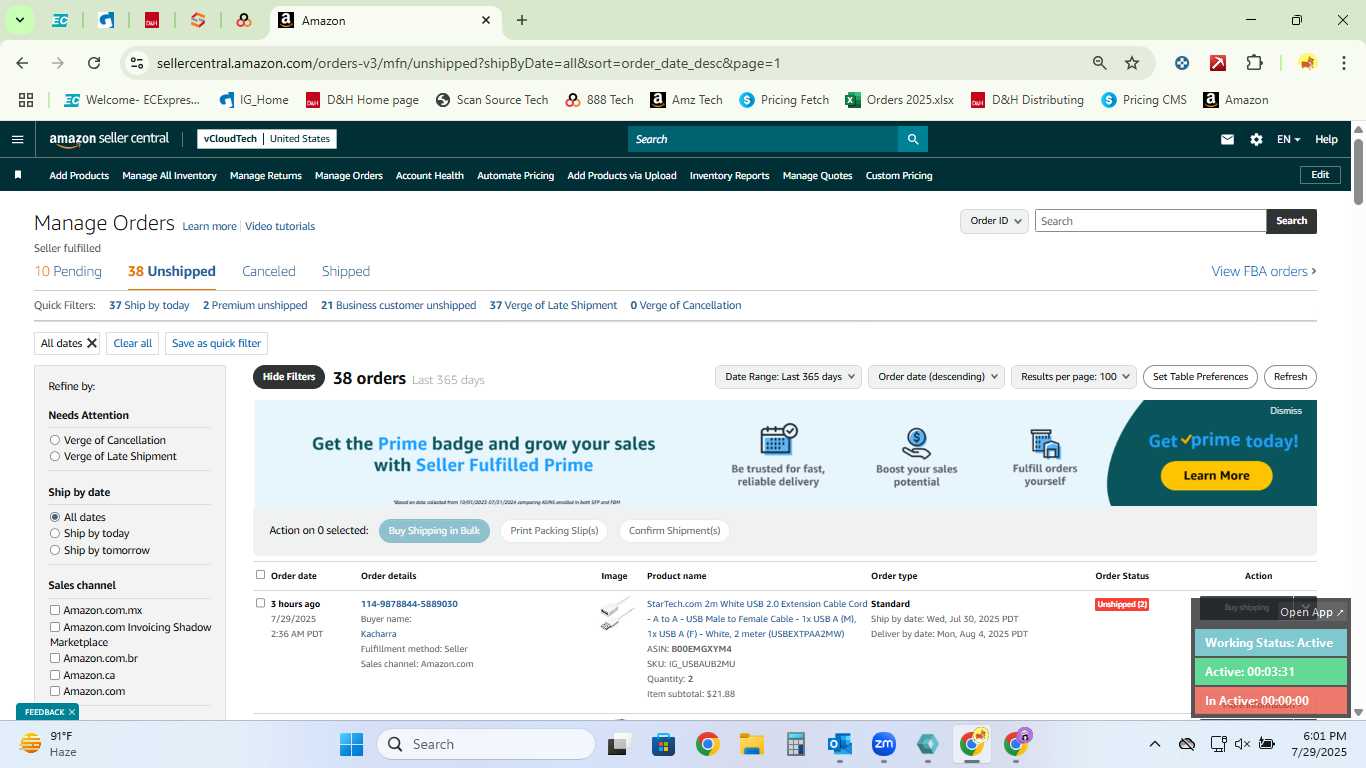Open the browser extensions puzzle icon
This screenshot has height=768, width=1366.
[x=1254, y=63]
